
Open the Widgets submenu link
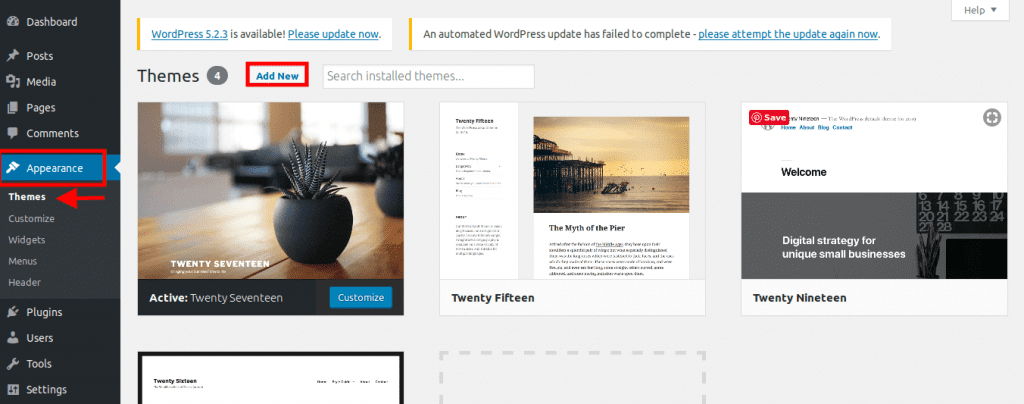click(x=27, y=240)
